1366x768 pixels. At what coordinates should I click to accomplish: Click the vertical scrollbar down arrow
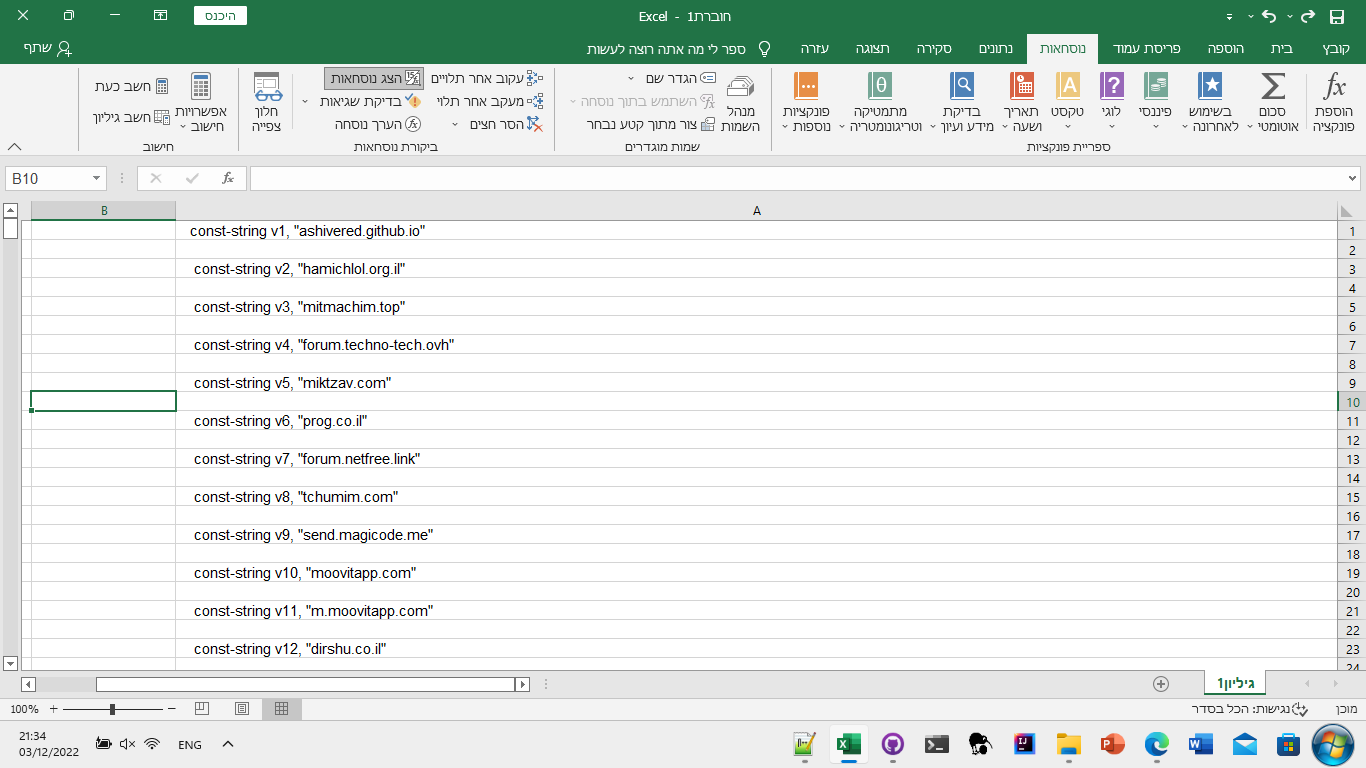coord(10,663)
